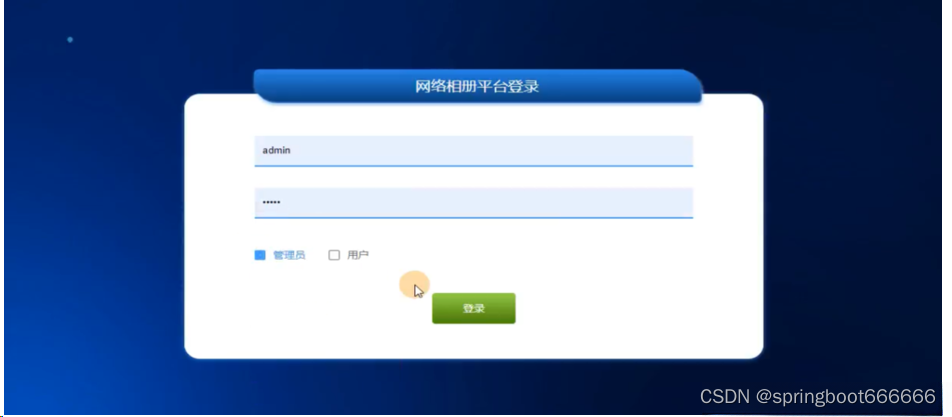
Task: Click the 网络相册平台登录 header title
Action: (x=477, y=86)
